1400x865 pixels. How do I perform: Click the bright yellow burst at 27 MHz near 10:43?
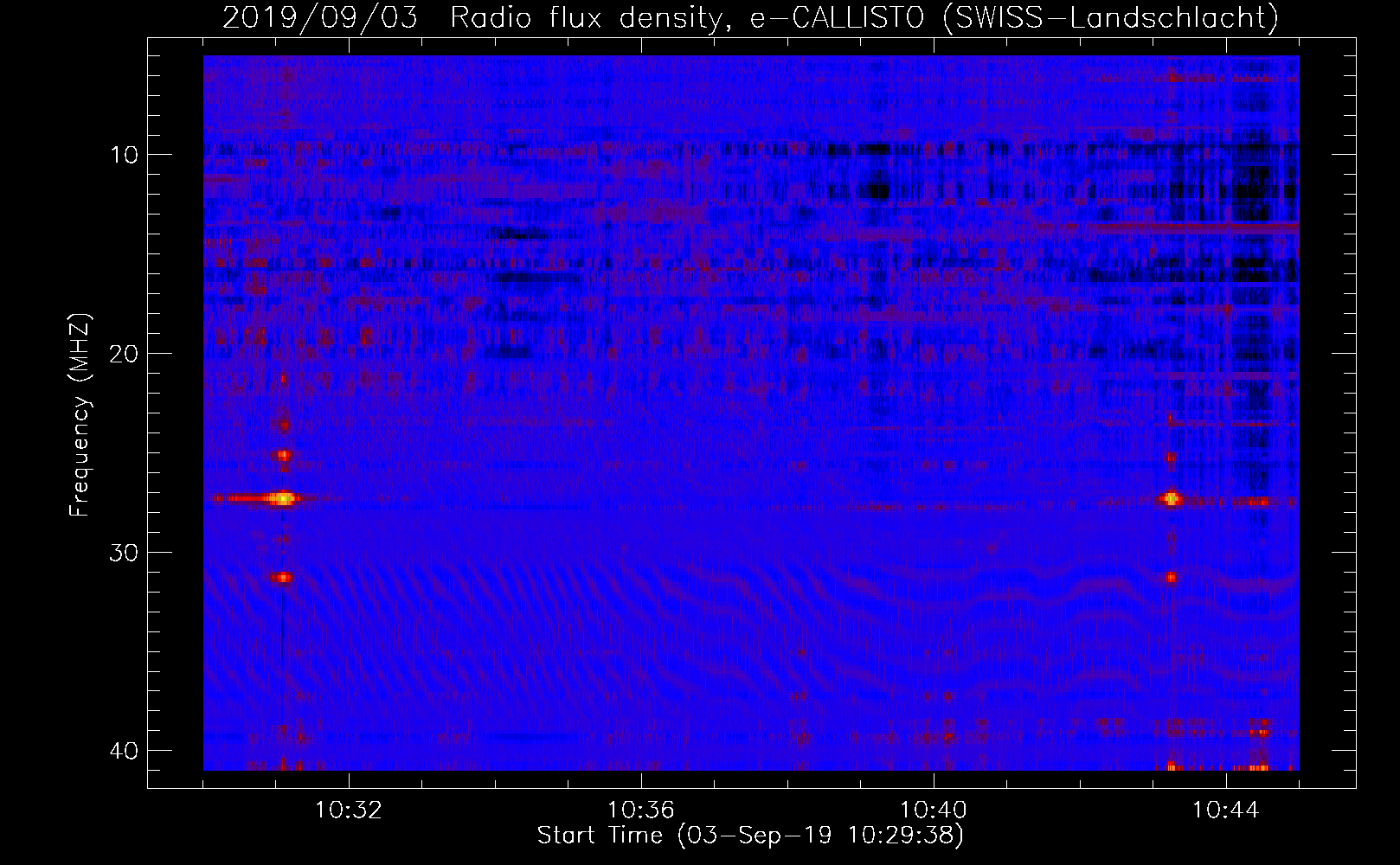[1172, 498]
